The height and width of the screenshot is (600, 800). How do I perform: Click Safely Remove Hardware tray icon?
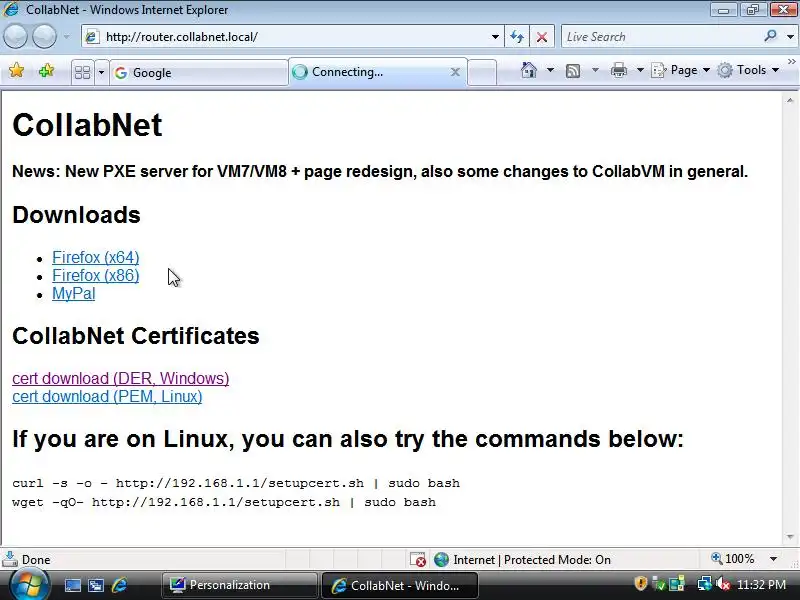659,584
